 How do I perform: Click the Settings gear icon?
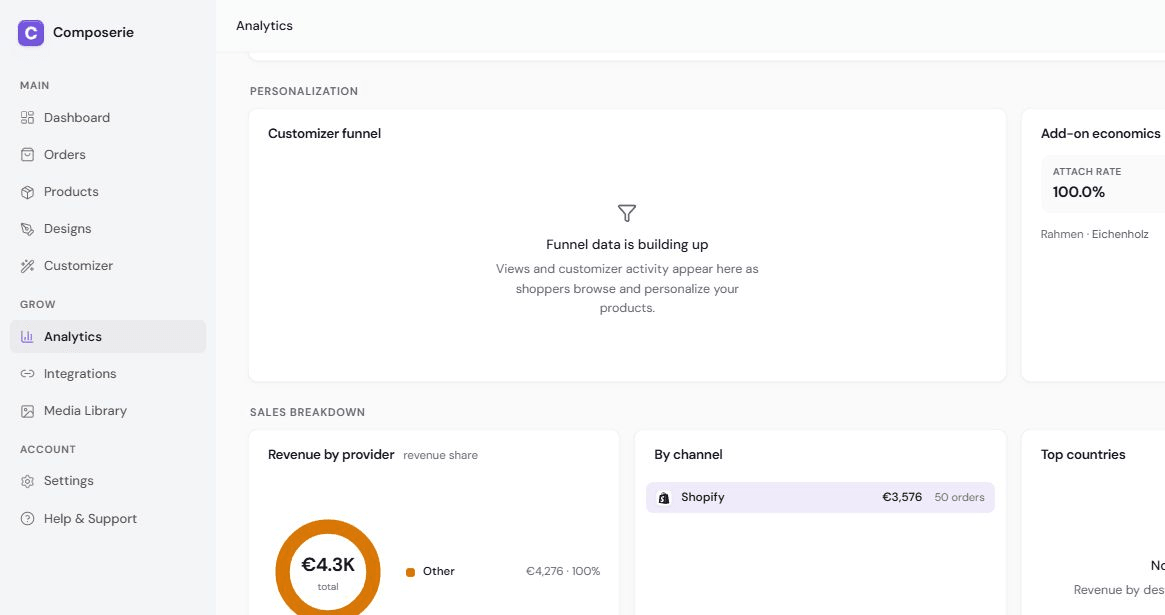(x=27, y=481)
